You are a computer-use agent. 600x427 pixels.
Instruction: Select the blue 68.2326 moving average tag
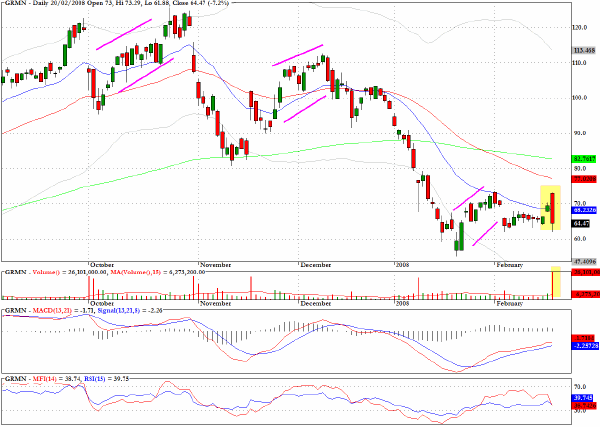(x=584, y=210)
